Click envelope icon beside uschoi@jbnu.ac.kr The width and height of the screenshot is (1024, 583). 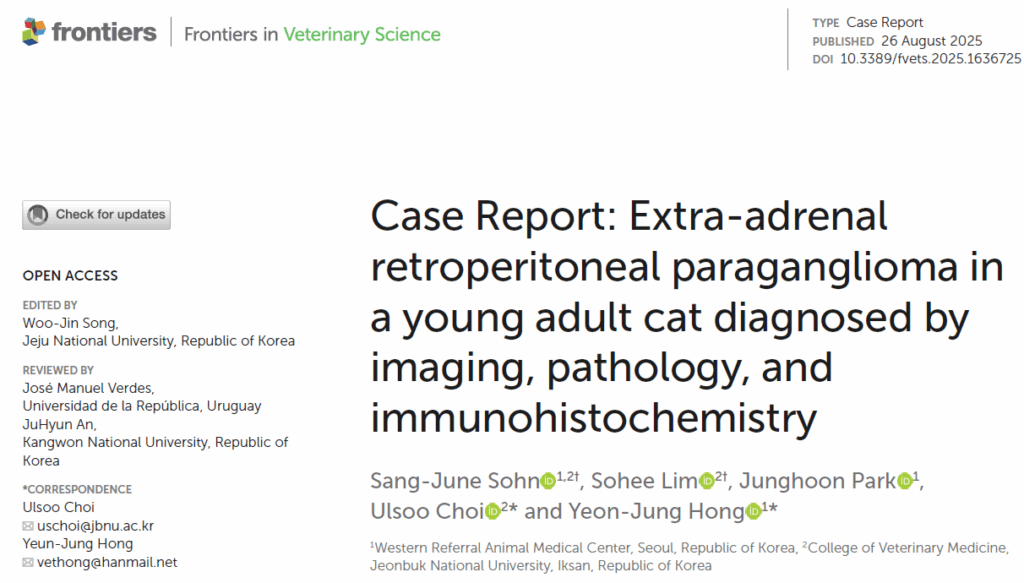[x=28, y=526]
